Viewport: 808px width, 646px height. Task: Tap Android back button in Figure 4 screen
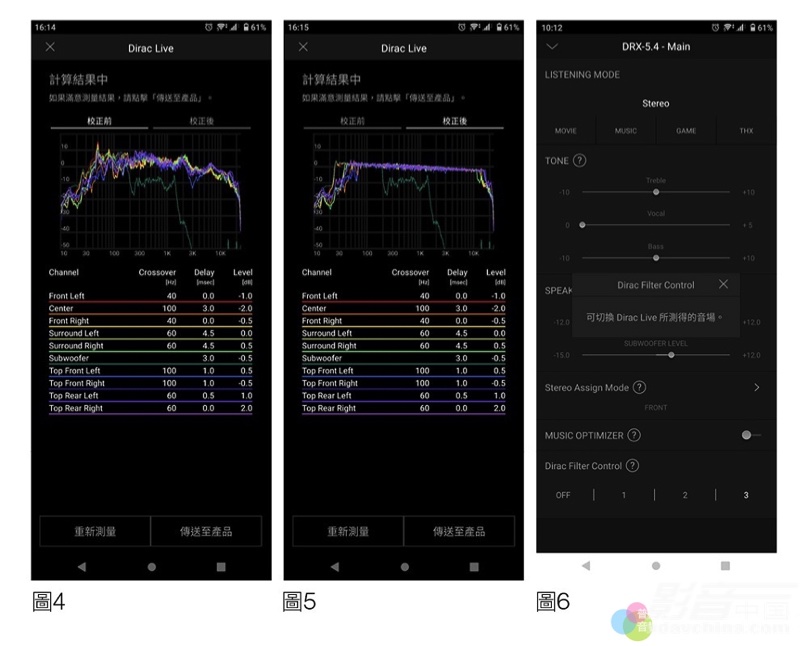tap(81, 567)
